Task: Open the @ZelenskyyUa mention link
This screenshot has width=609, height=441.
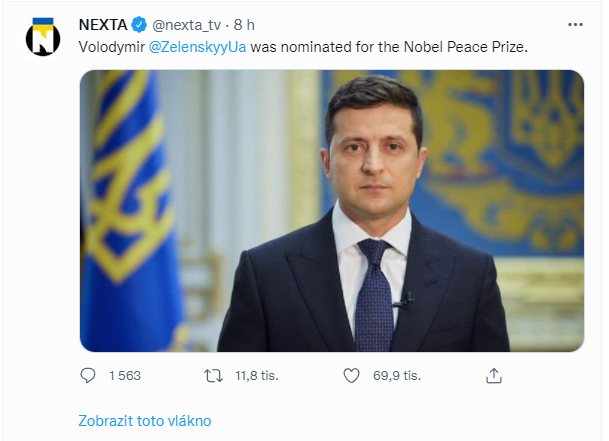Action: click(x=196, y=46)
